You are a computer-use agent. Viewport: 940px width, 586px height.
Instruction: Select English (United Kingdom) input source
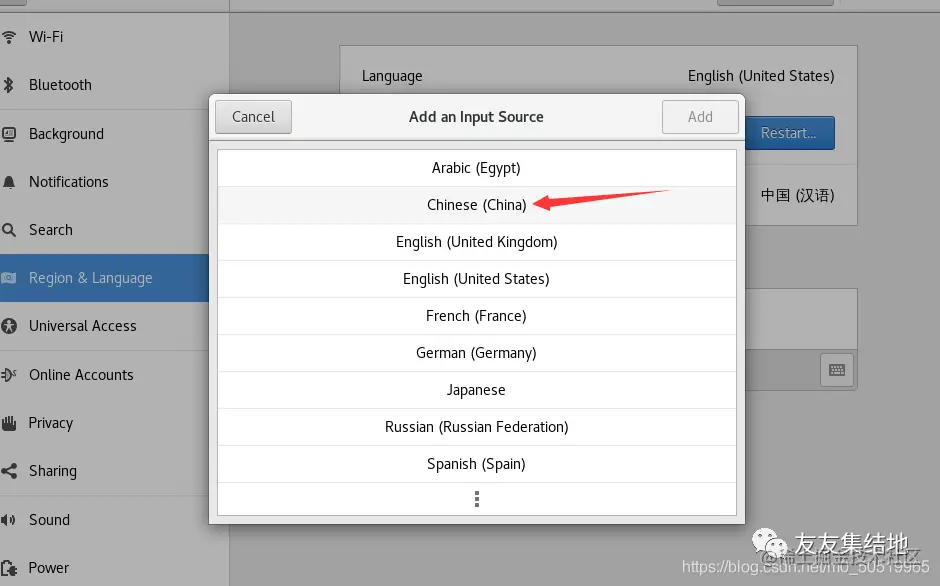click(x=477, y=242)
